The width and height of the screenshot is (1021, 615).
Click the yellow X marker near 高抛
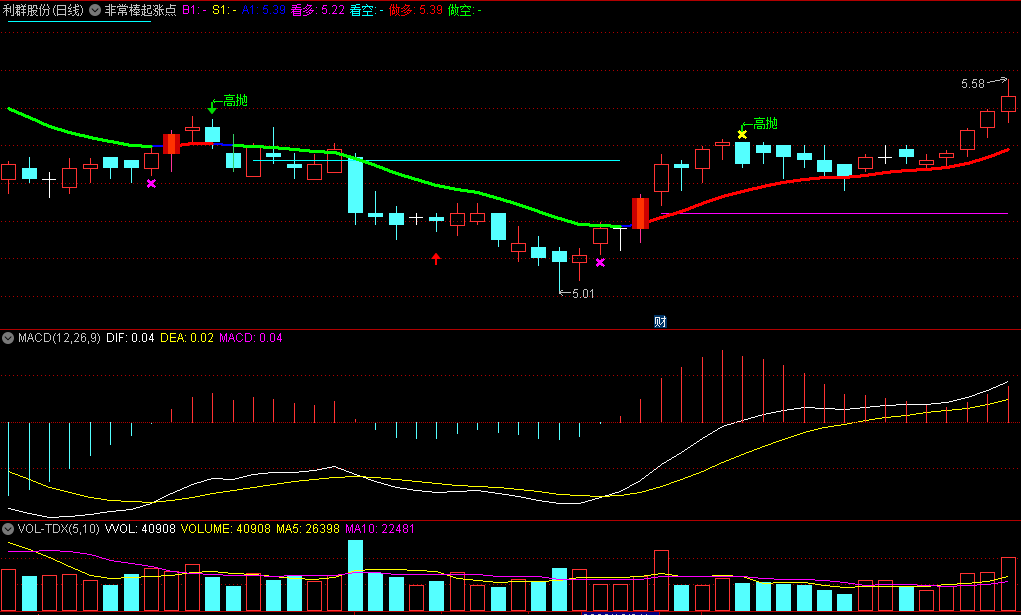click(742, 134)
